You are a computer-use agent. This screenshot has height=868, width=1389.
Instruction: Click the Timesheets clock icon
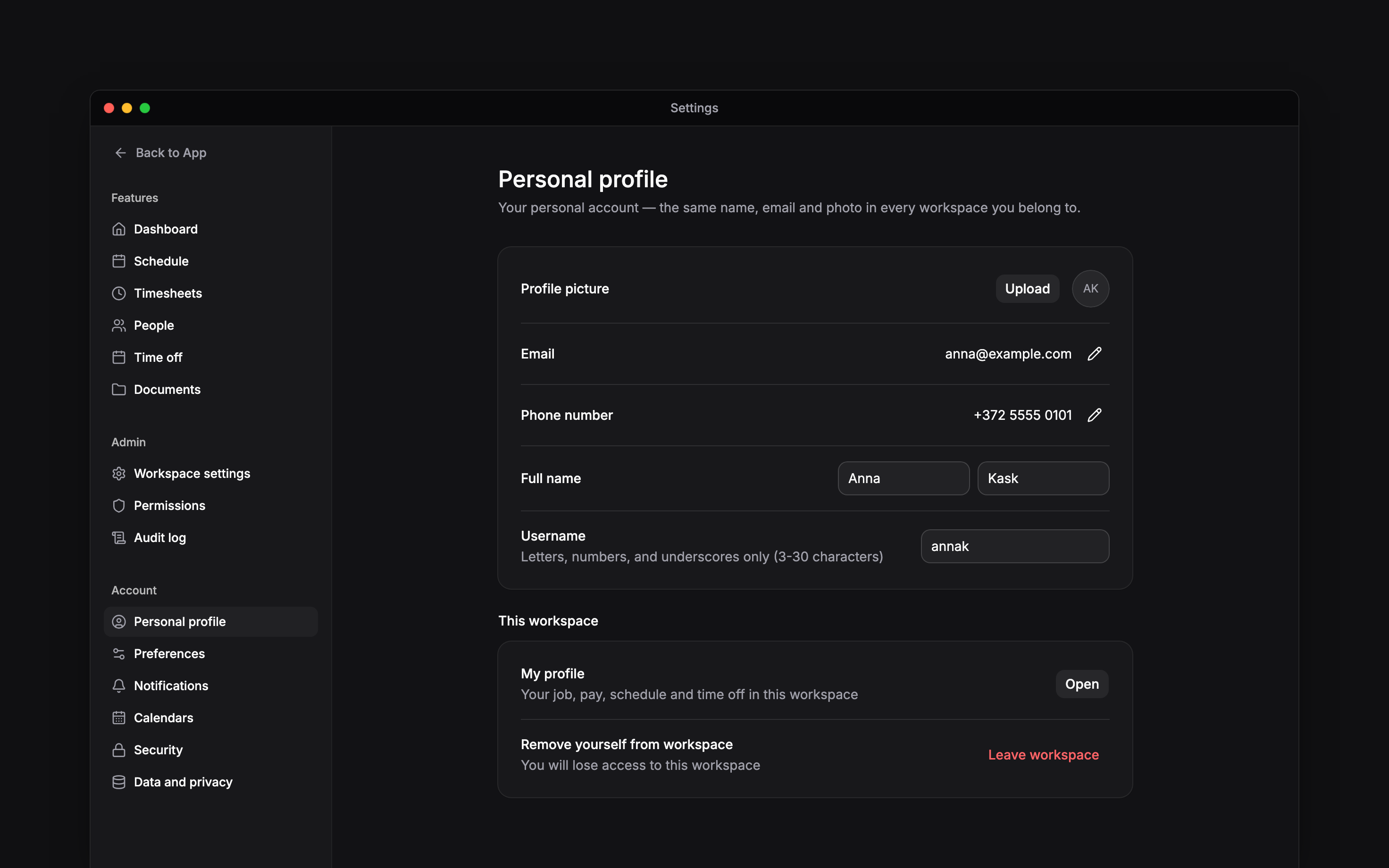pyautogui.click(x=119, y=293)
